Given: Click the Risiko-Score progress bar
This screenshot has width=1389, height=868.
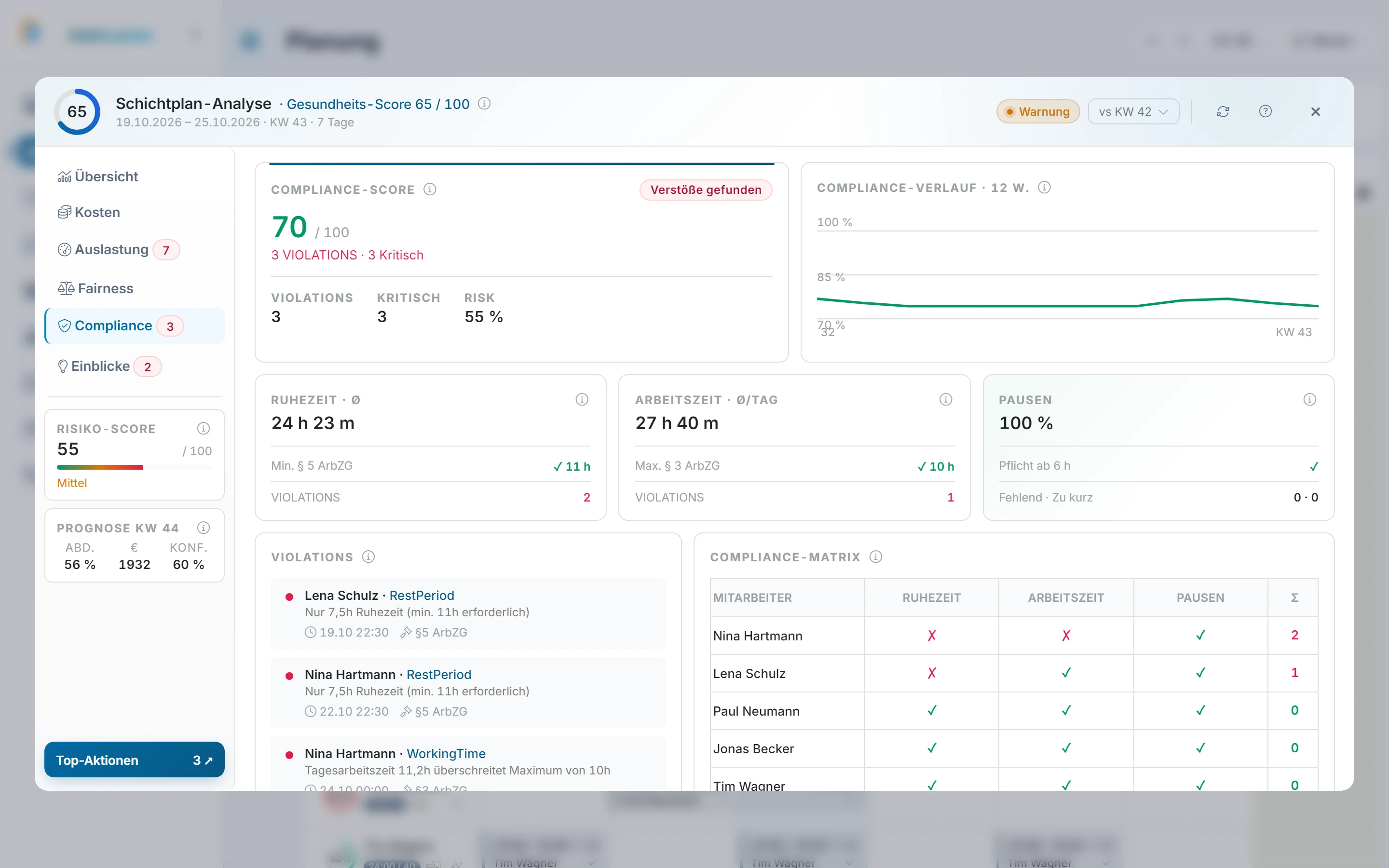Looking at the screenshot, I should click(134, 467).
